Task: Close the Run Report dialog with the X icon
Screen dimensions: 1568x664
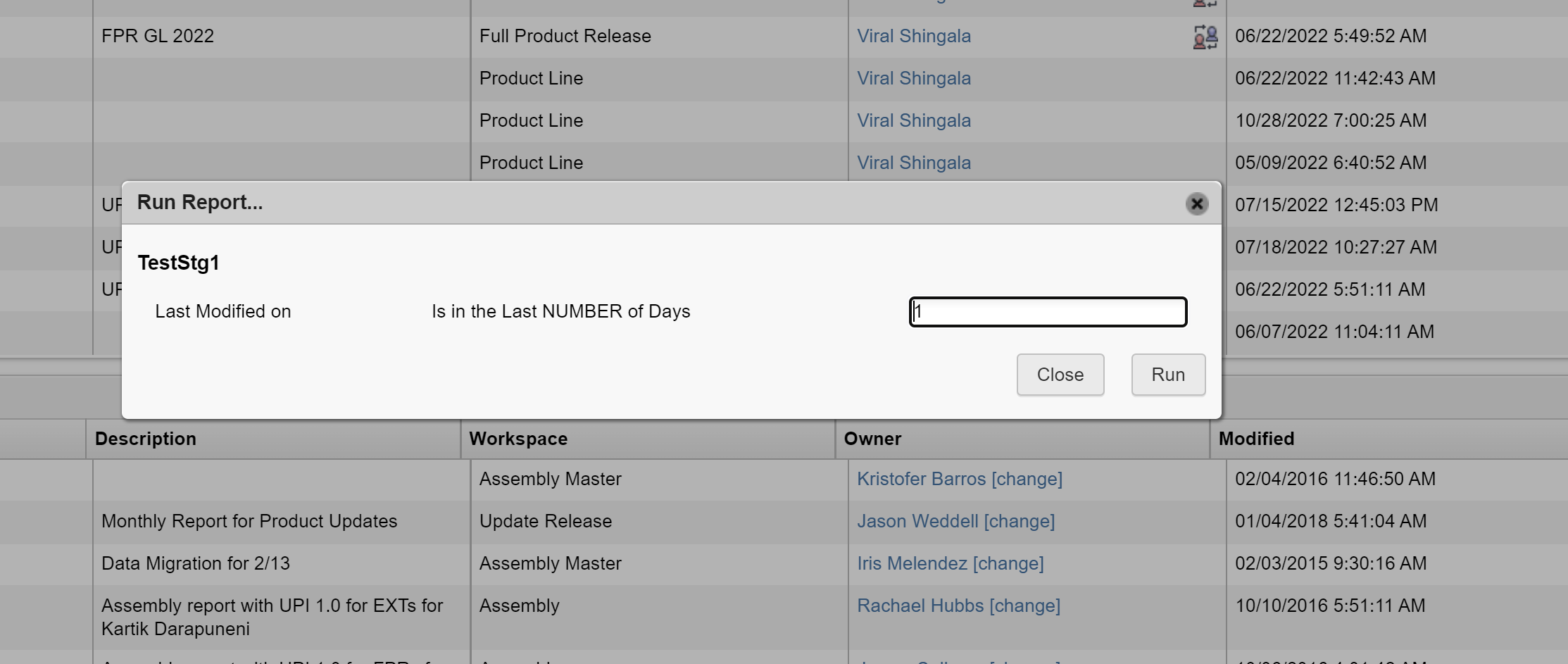Action: (x=1196, y=204)
